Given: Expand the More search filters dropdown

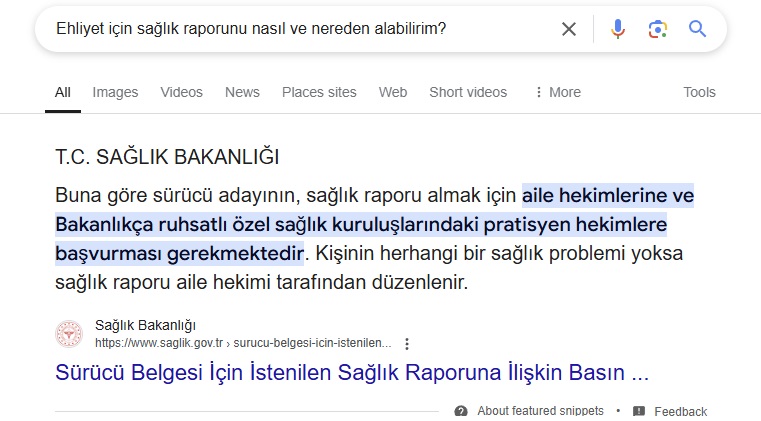Looking at the screenshot, I should coord(557,92).
